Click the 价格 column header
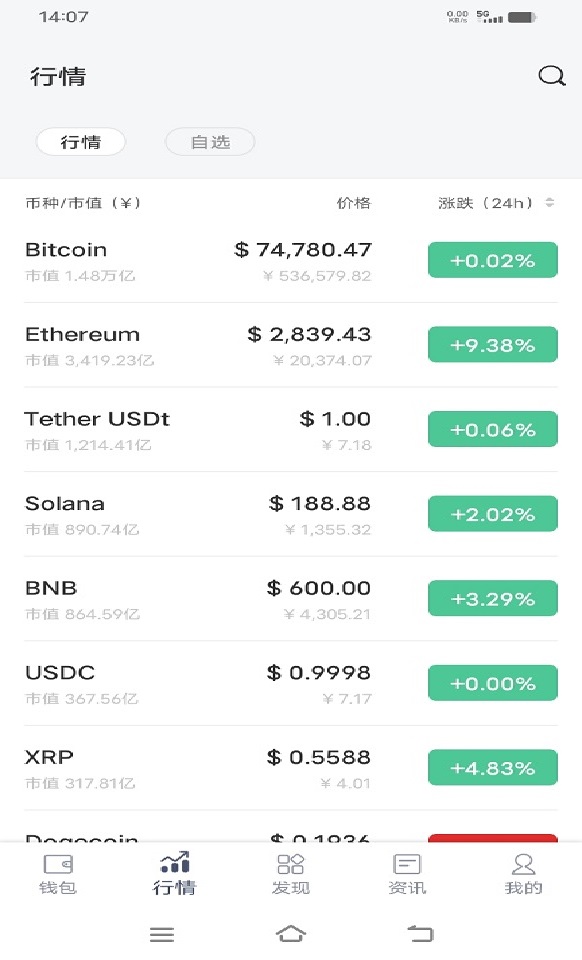The image size is (582, 960). [354, 203]
